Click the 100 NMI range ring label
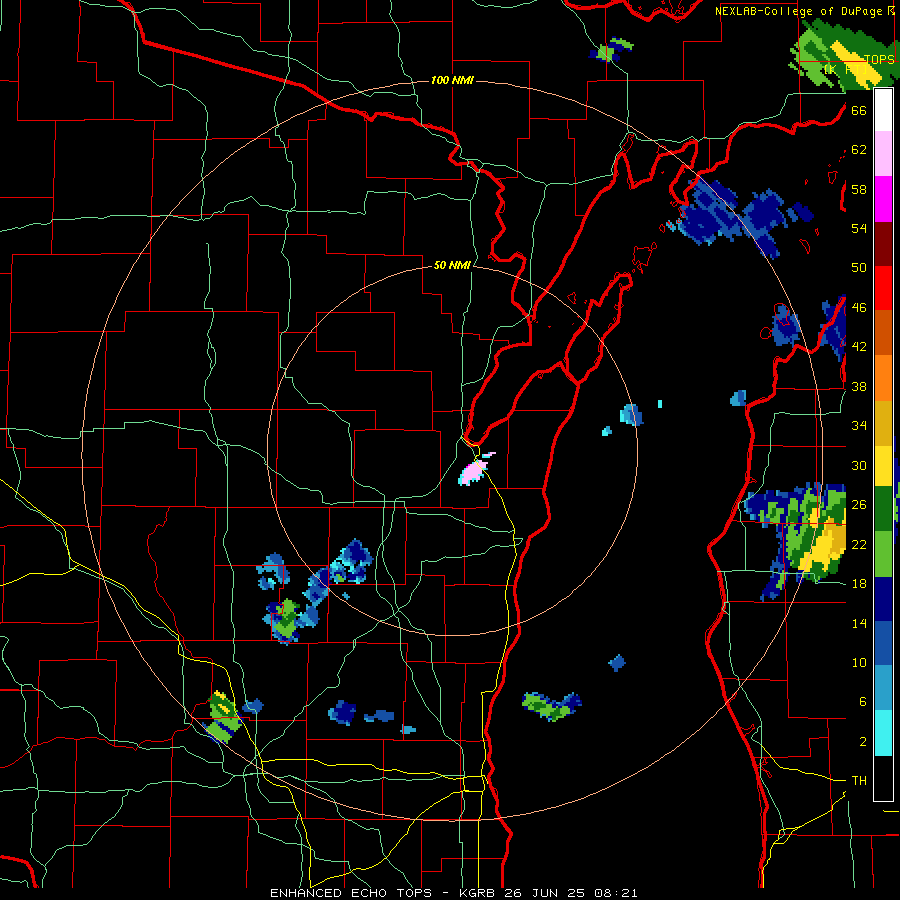Image resolution: width=900 pixels, height=900 pixels. [x=452, y=80]
